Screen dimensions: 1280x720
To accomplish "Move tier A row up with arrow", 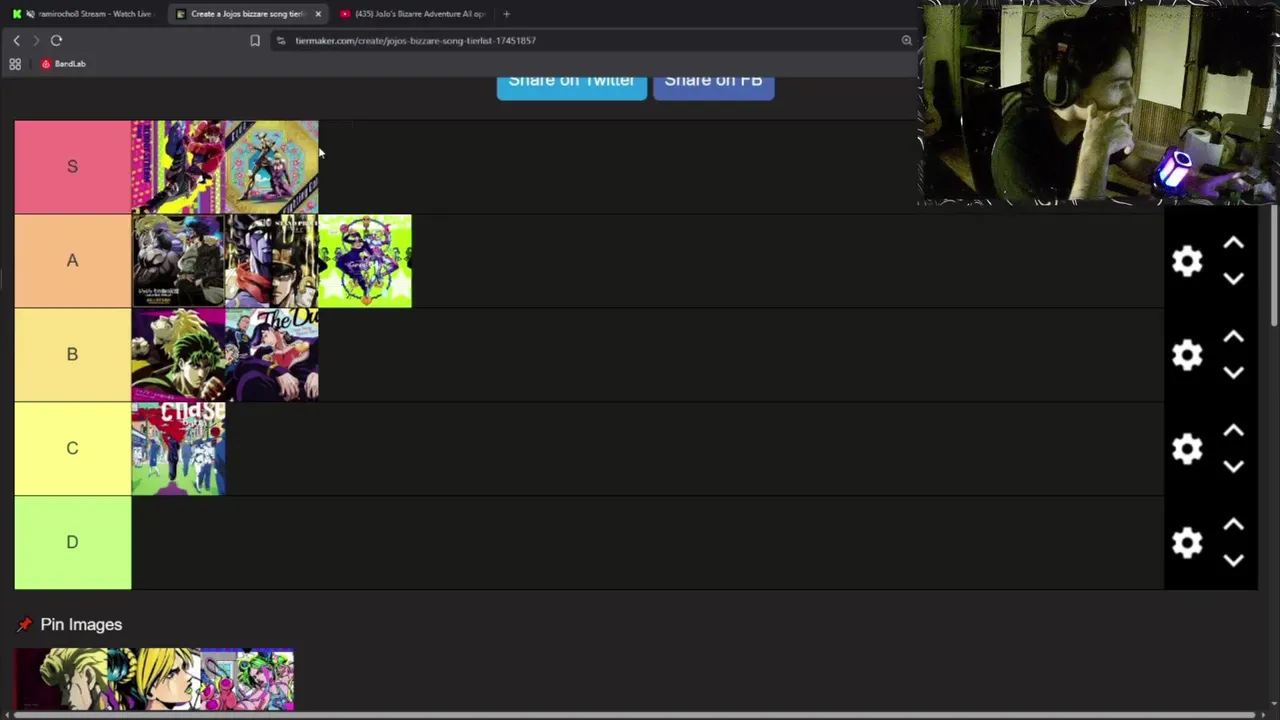I will tap(1233, 243).
